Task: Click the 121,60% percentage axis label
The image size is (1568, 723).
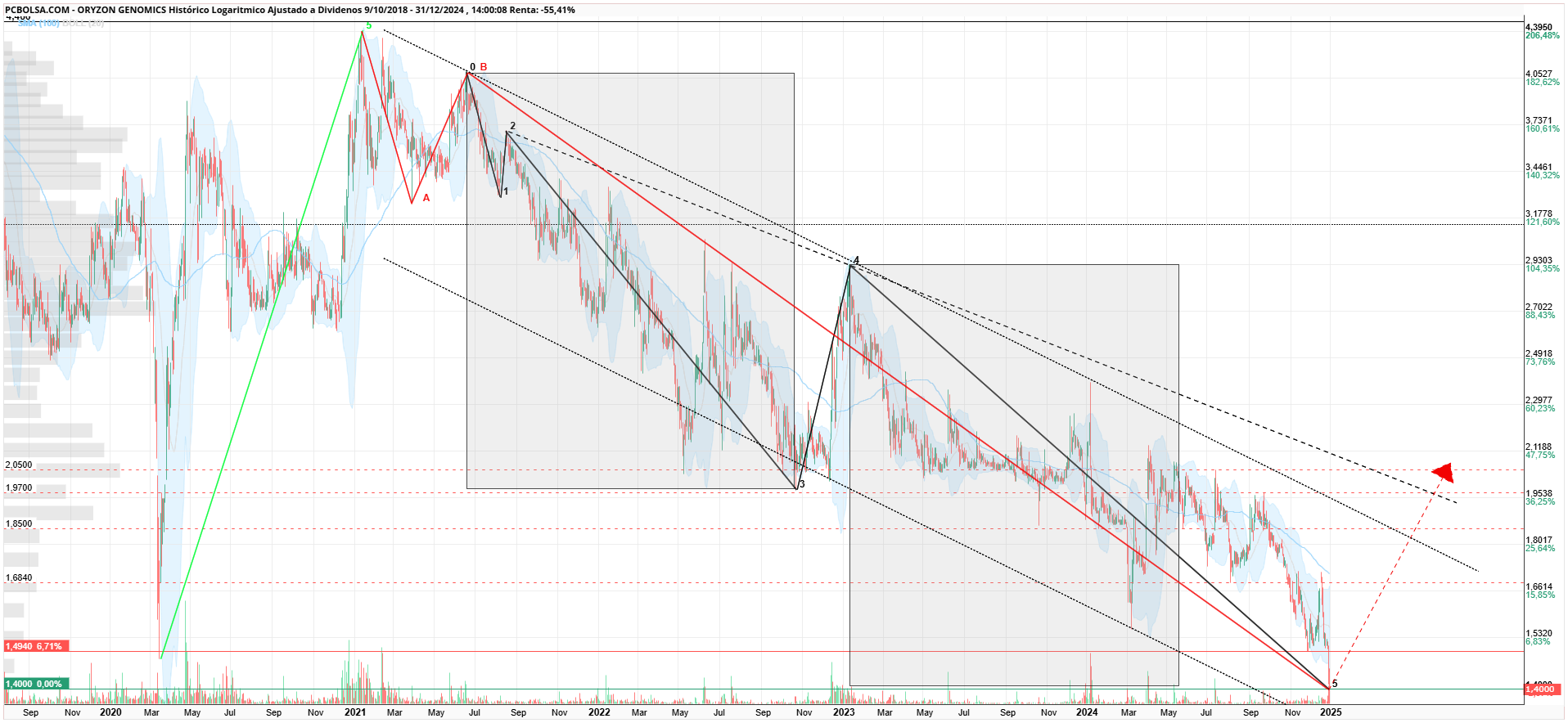Action: tap(1542, 222)
